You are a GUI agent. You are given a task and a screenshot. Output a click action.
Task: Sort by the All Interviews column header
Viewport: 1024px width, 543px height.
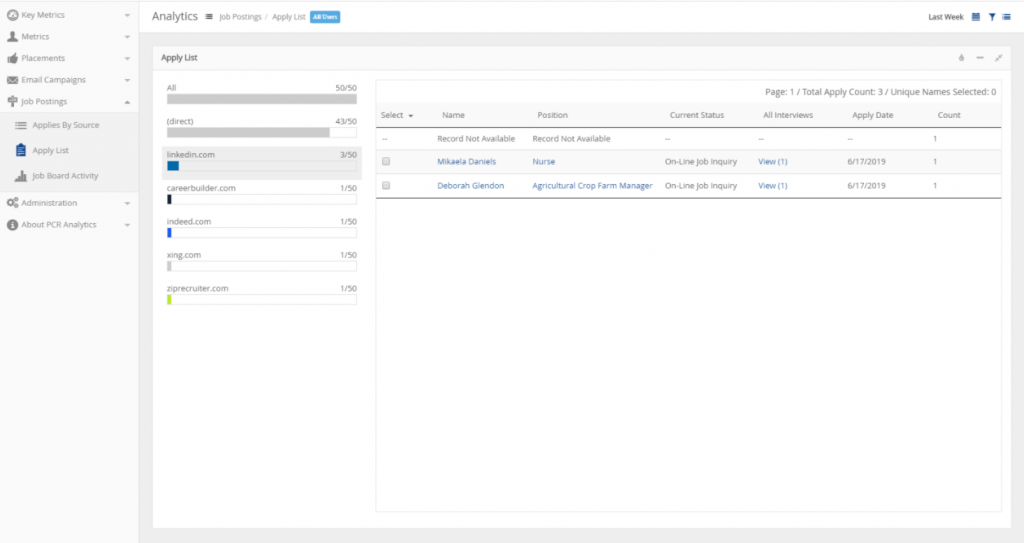click(x=788, y=115)
